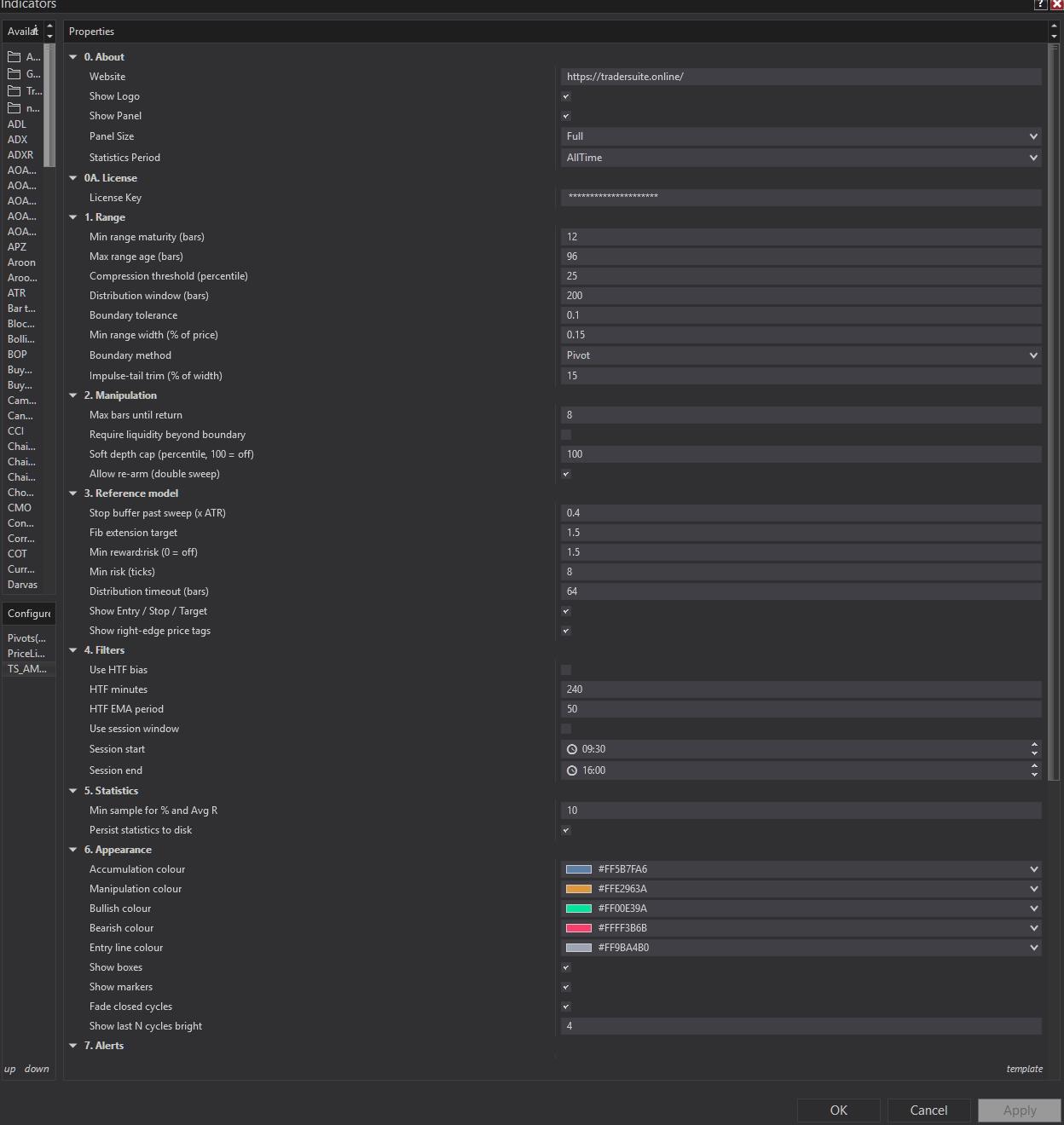This screenshot has height=1125, width=1064.
Task: Toggle Fade closed cycles checkbox
Action: point(566,1007)
